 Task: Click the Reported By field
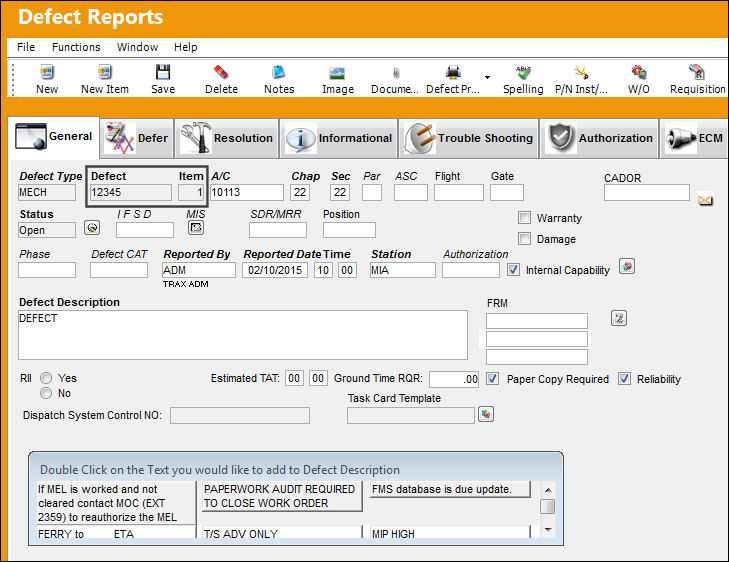[199, 270]
